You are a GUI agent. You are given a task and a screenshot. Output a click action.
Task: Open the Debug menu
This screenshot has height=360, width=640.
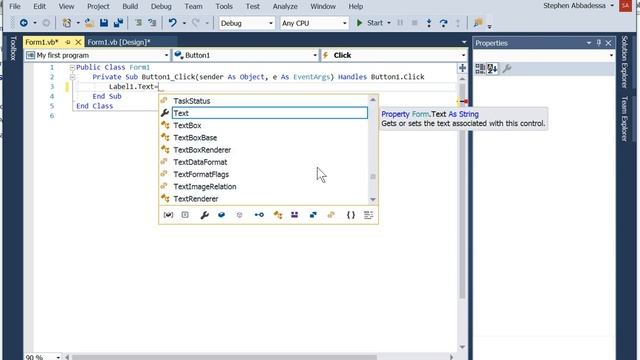click(161, 7)
